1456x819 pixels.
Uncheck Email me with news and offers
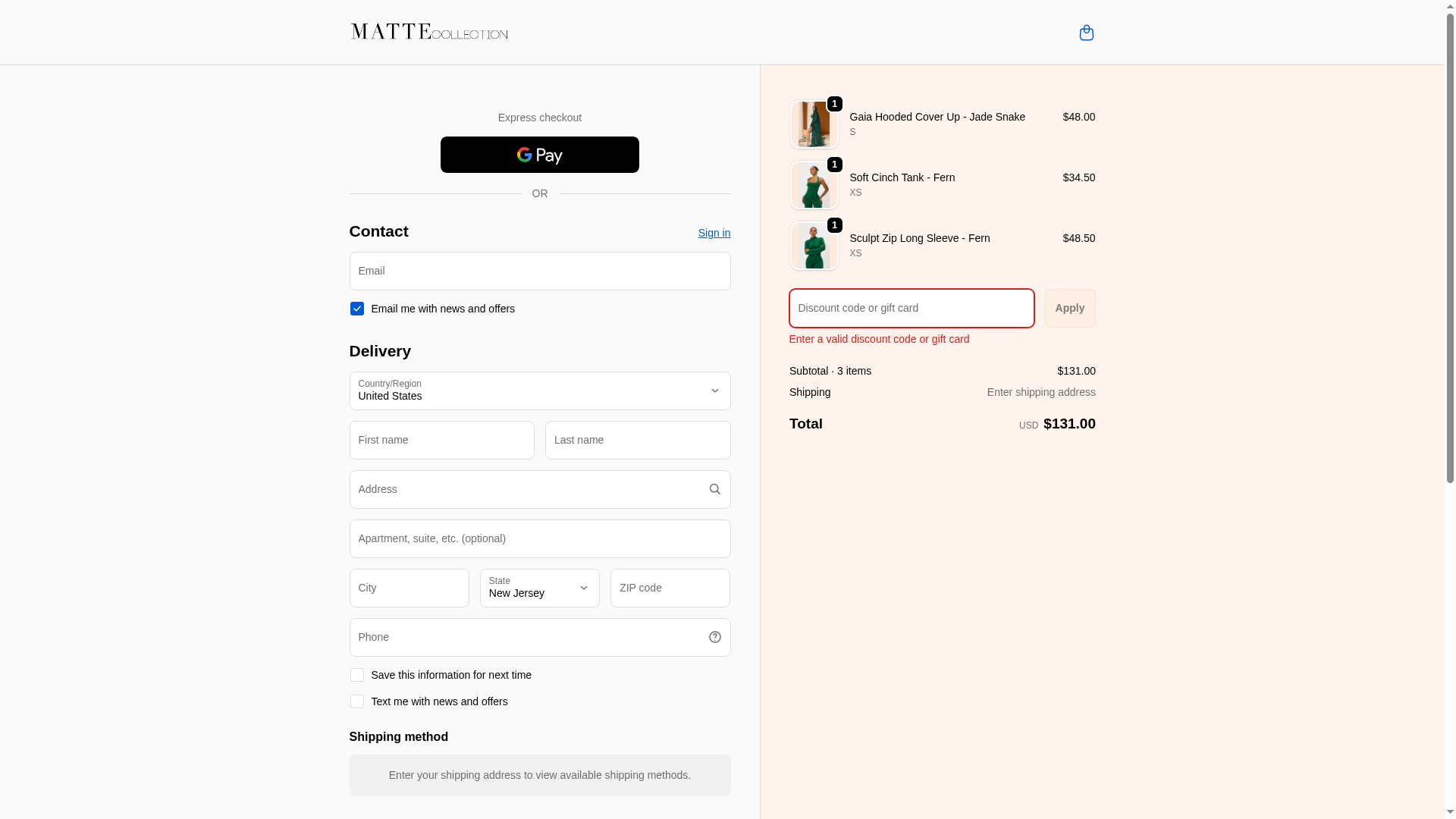pyautogui.click(x=356, y=309)
